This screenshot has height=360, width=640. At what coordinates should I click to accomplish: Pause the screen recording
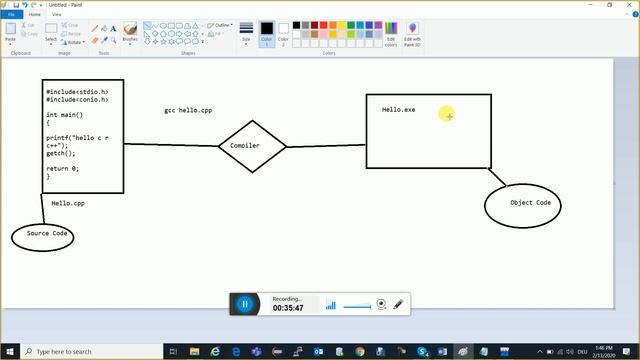[244, 304]
